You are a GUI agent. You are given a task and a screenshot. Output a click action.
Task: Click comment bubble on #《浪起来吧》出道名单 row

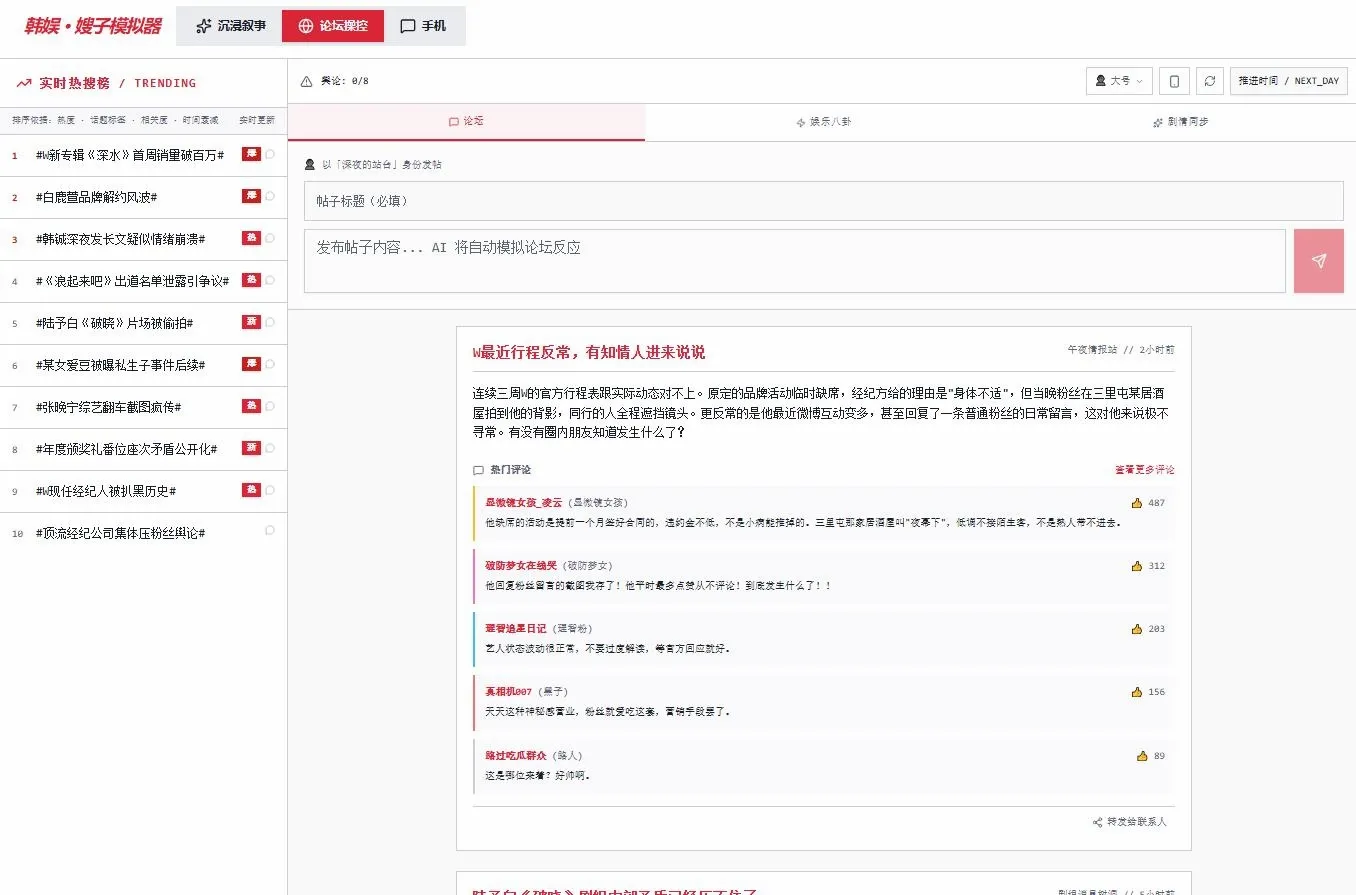(x=270, y=280)
